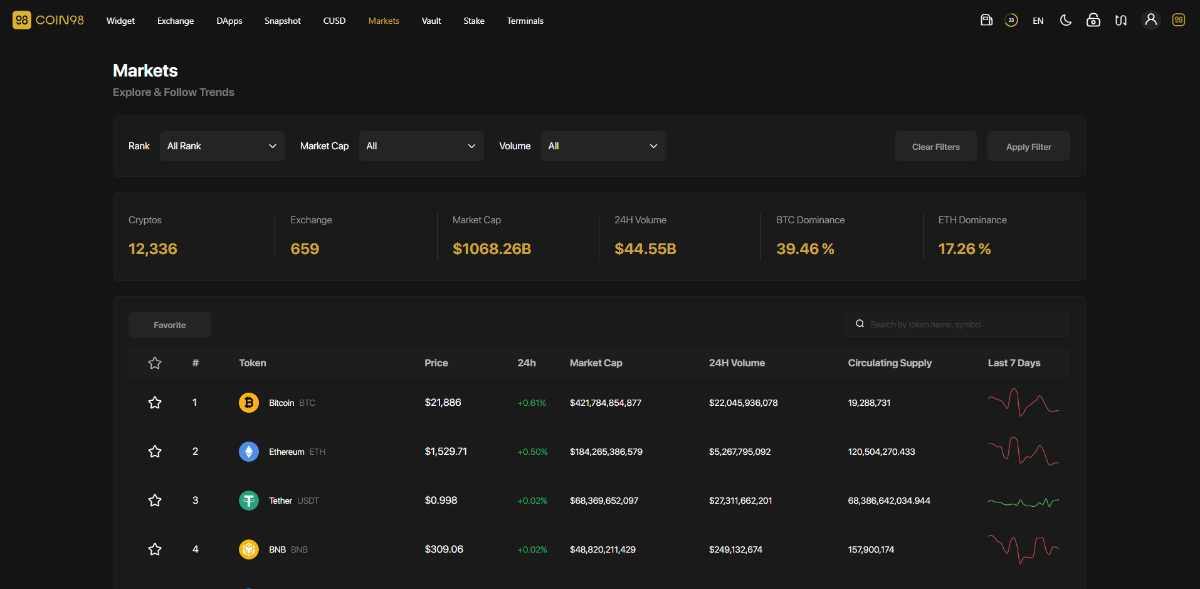Click the Ethereum coin logo
1200x589 pixels.
point(249,451)
